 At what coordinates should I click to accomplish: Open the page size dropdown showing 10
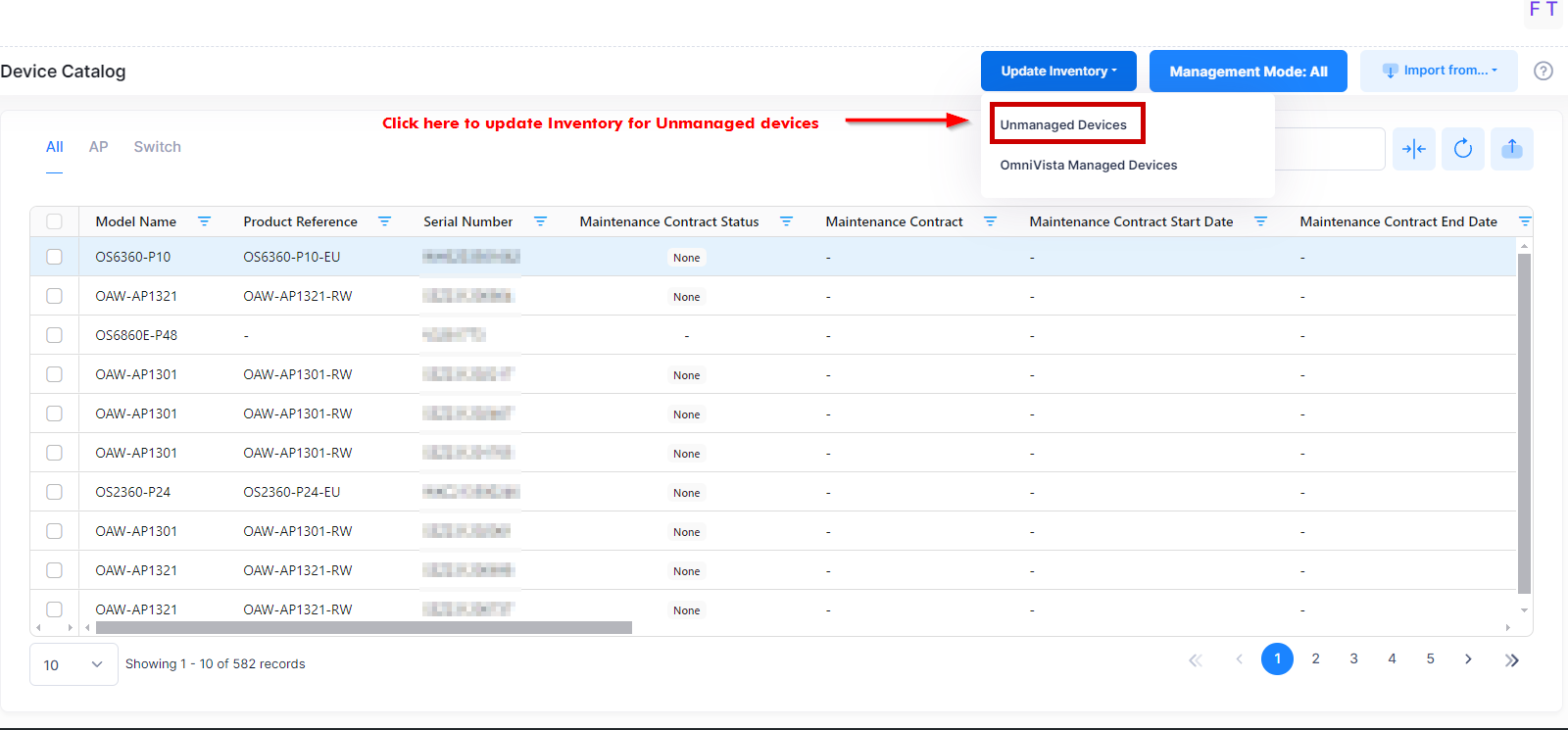73,664
